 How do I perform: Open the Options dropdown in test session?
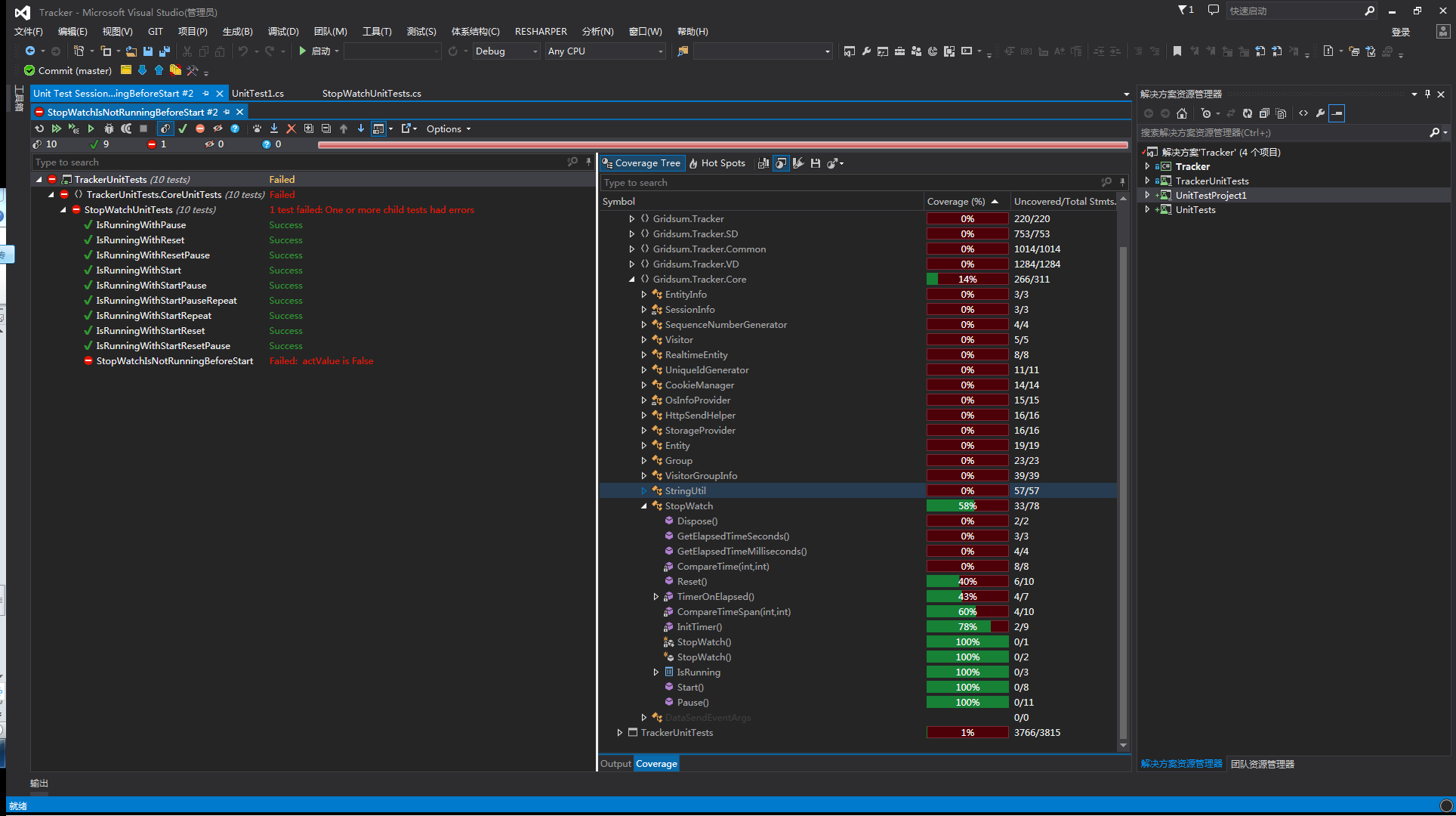coord(449,129)
